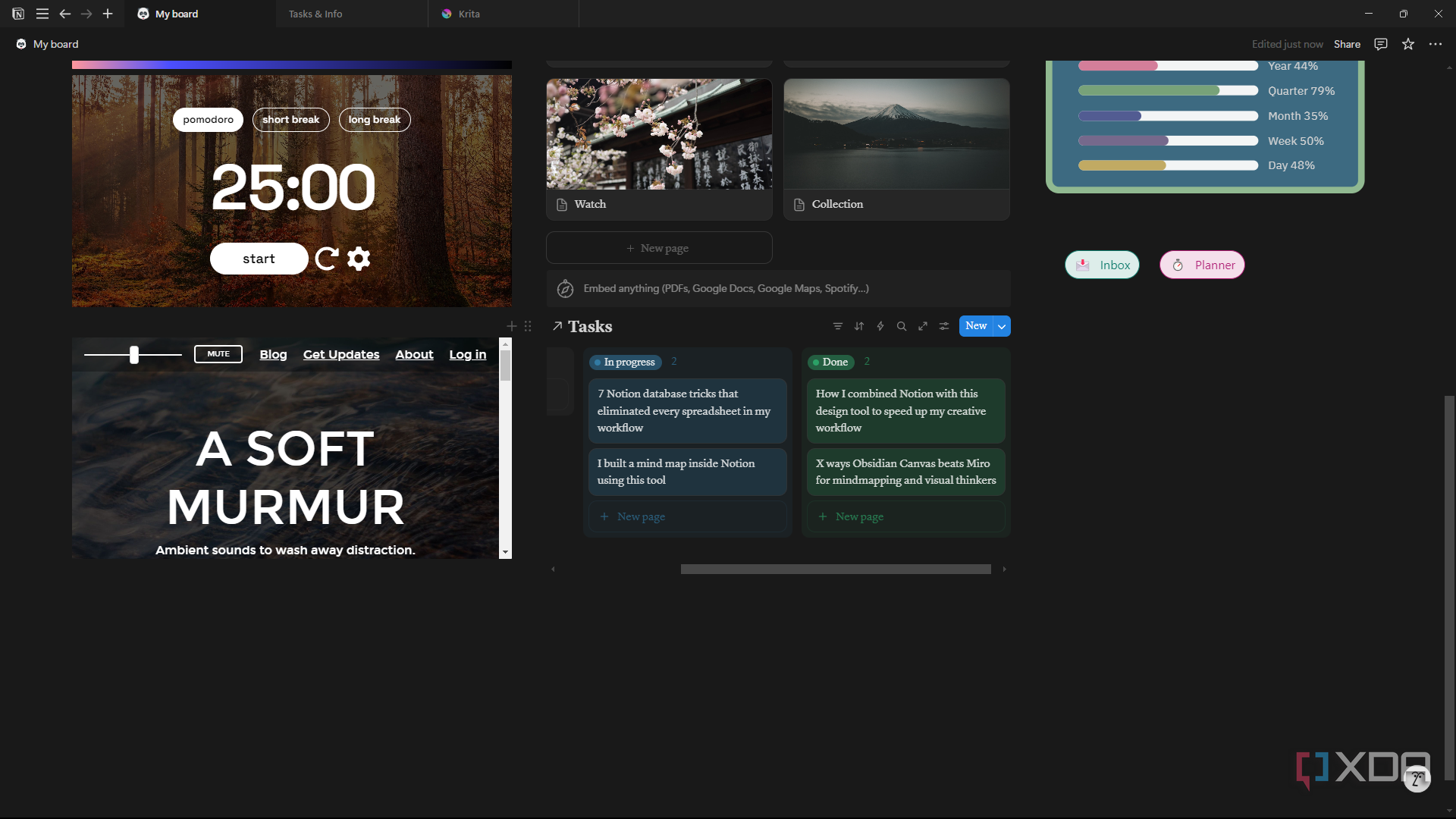Select the My board tab

pyautogui.click(x=201, y=14)
